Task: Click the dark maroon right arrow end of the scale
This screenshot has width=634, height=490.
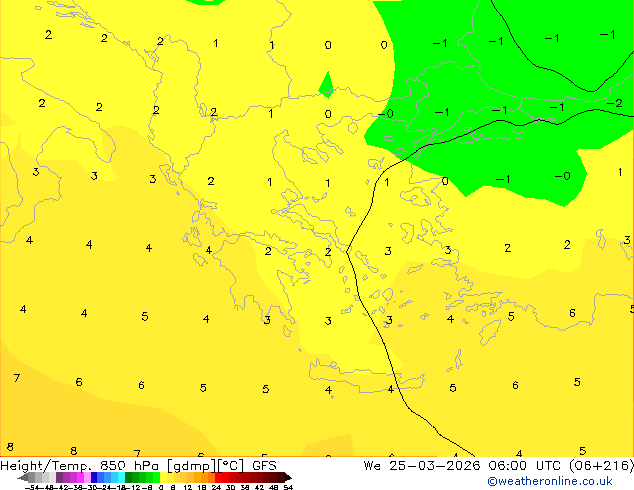Action: 288,478
